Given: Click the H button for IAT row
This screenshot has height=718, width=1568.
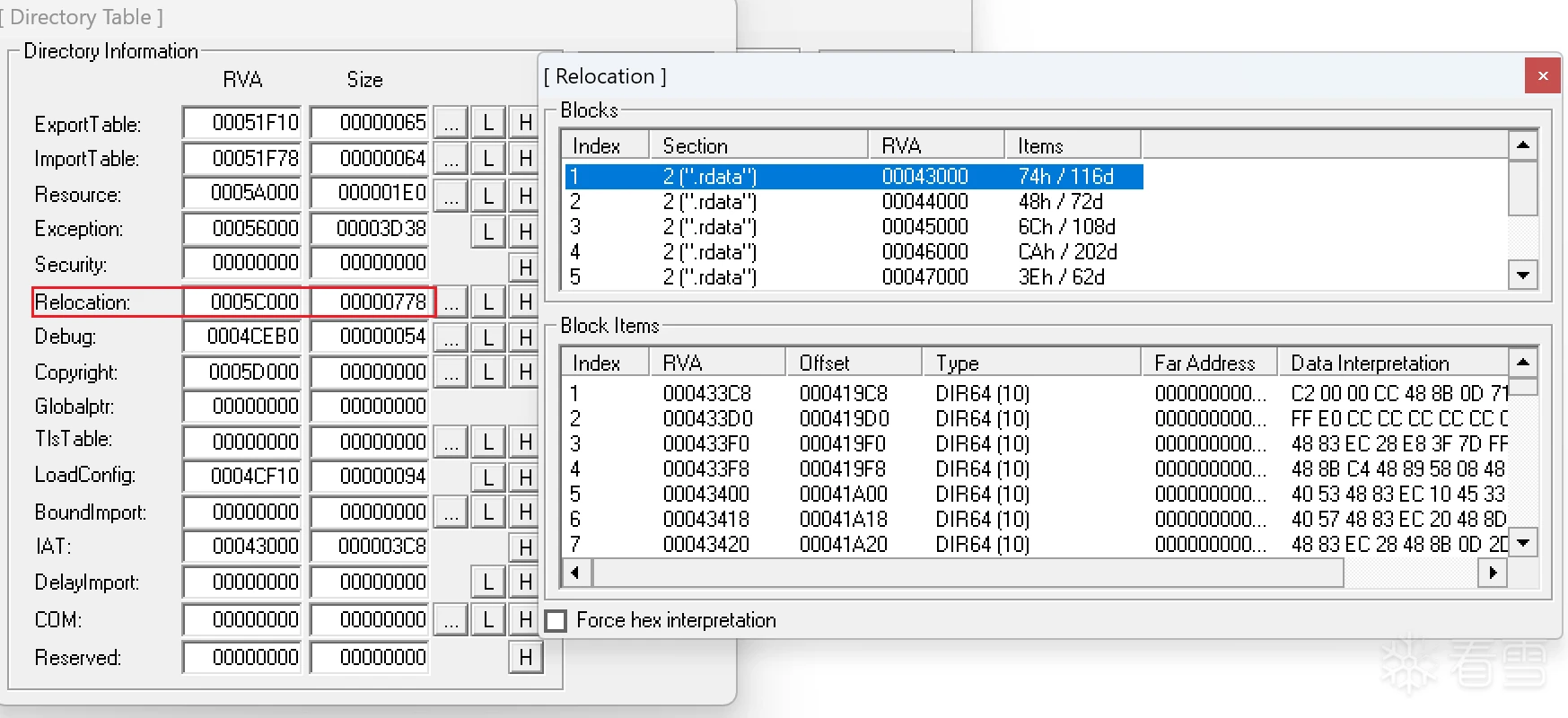Looking at the screenshot, I should (x=525, y=547).
